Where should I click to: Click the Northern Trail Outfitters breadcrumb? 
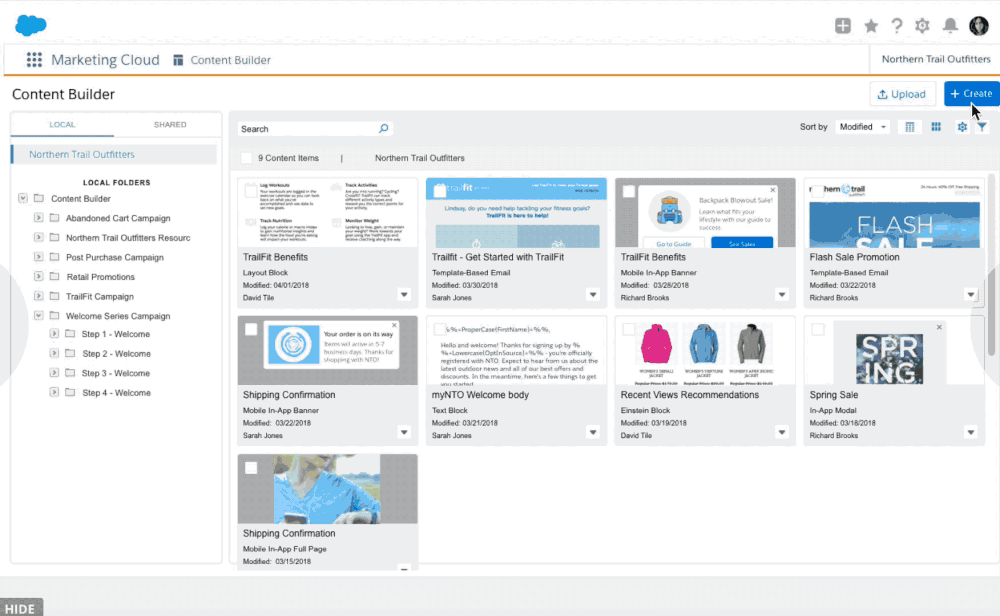(420, 158)
